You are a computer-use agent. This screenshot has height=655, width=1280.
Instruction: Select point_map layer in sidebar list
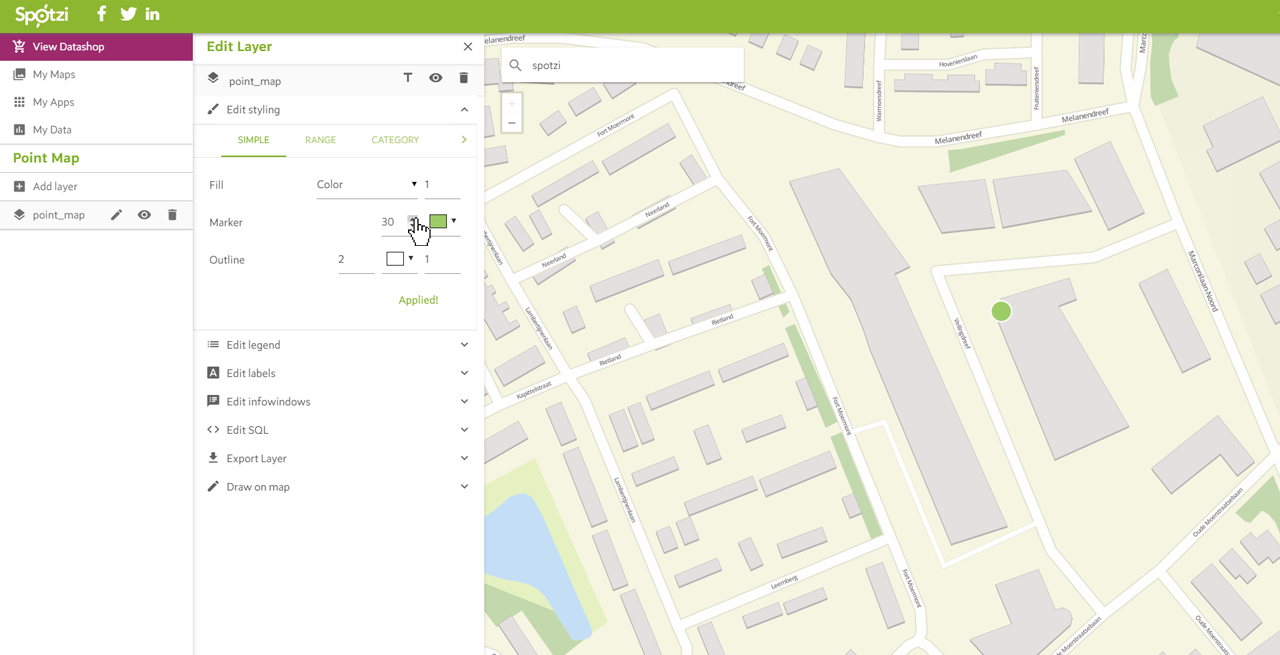(x=58, y=215)
